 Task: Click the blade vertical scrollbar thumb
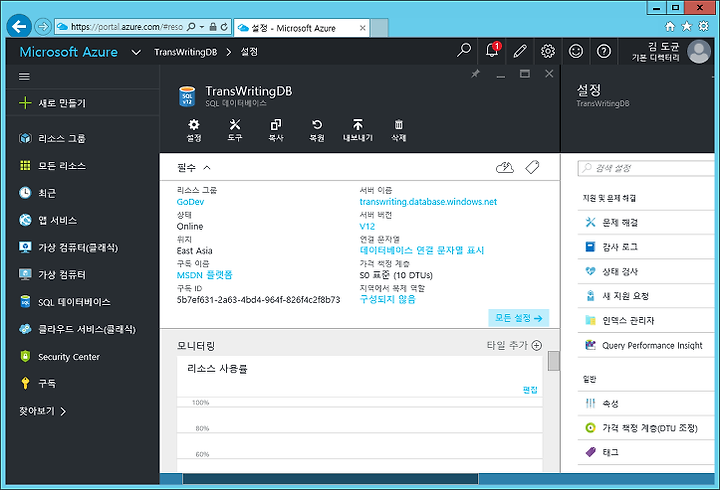point(554,360)
